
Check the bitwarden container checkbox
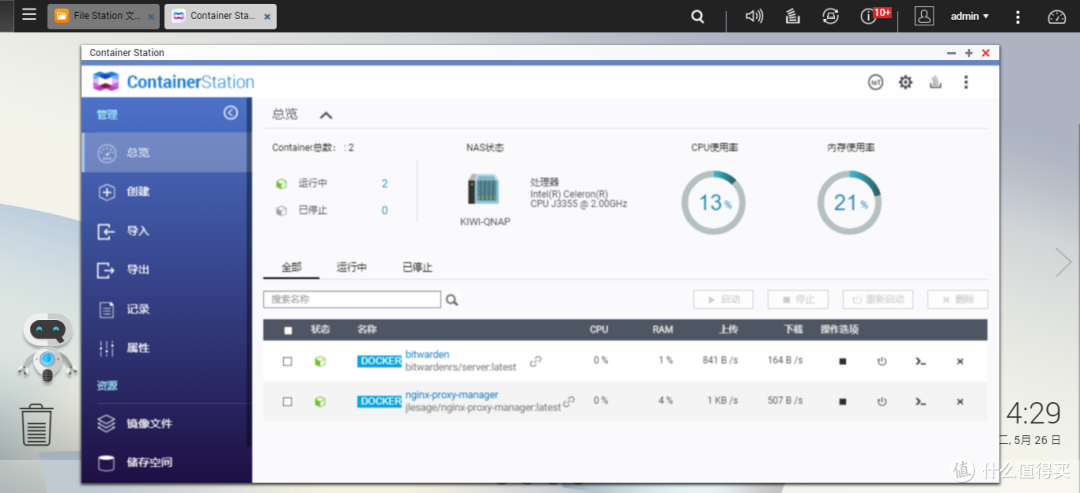point(288,361)
